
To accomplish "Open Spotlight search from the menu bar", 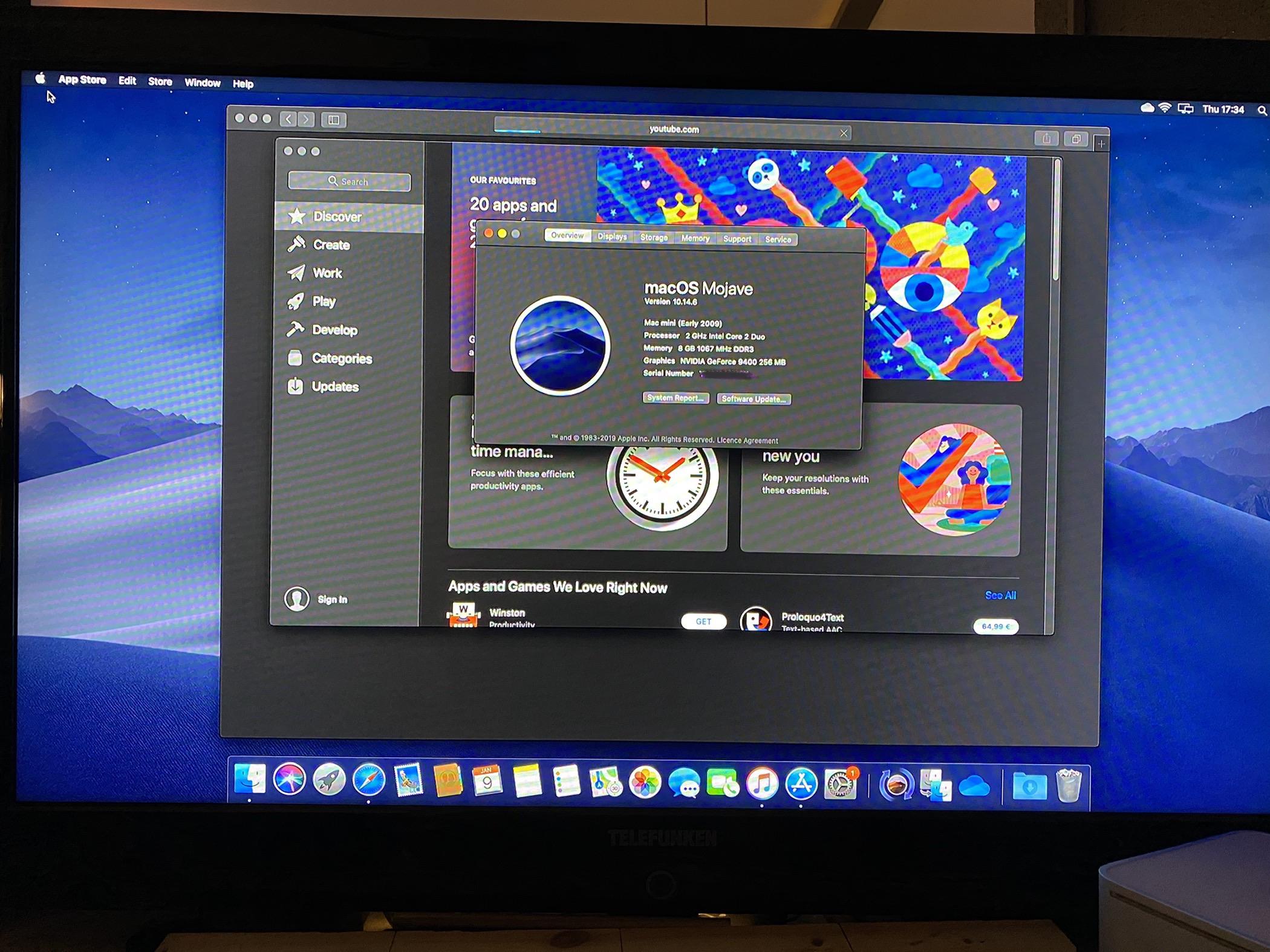I will pyautogui.click(x=1260, y=110).
